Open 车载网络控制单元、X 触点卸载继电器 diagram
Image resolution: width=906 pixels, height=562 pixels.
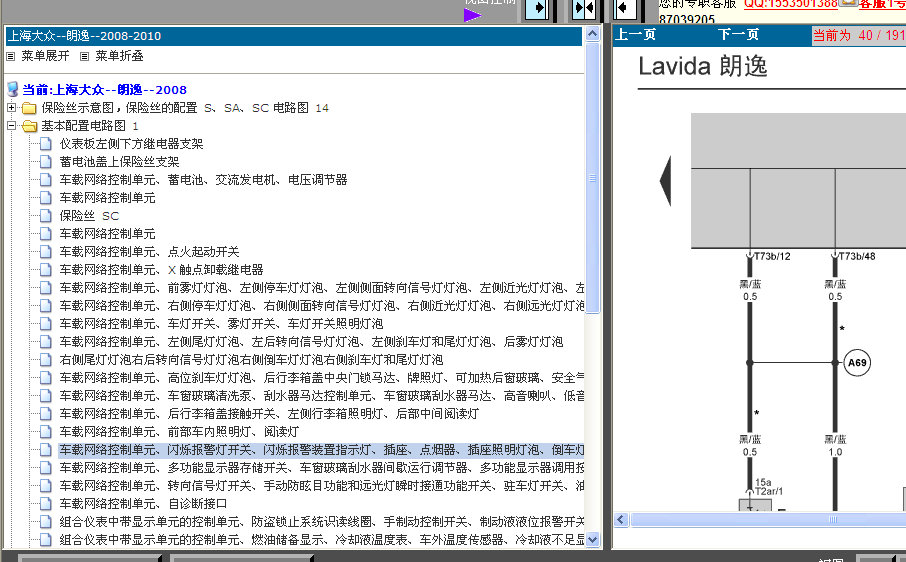coord(161,270)
